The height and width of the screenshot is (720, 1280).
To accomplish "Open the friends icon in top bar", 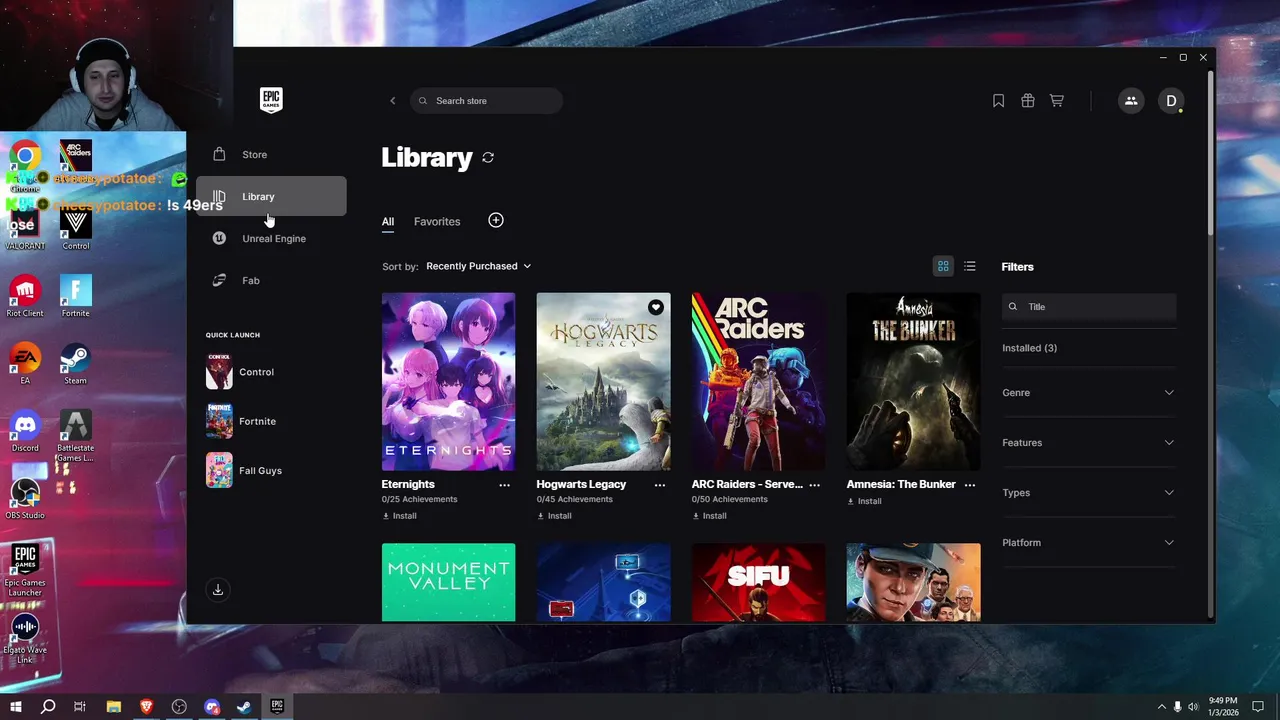I will [1131, 101].
